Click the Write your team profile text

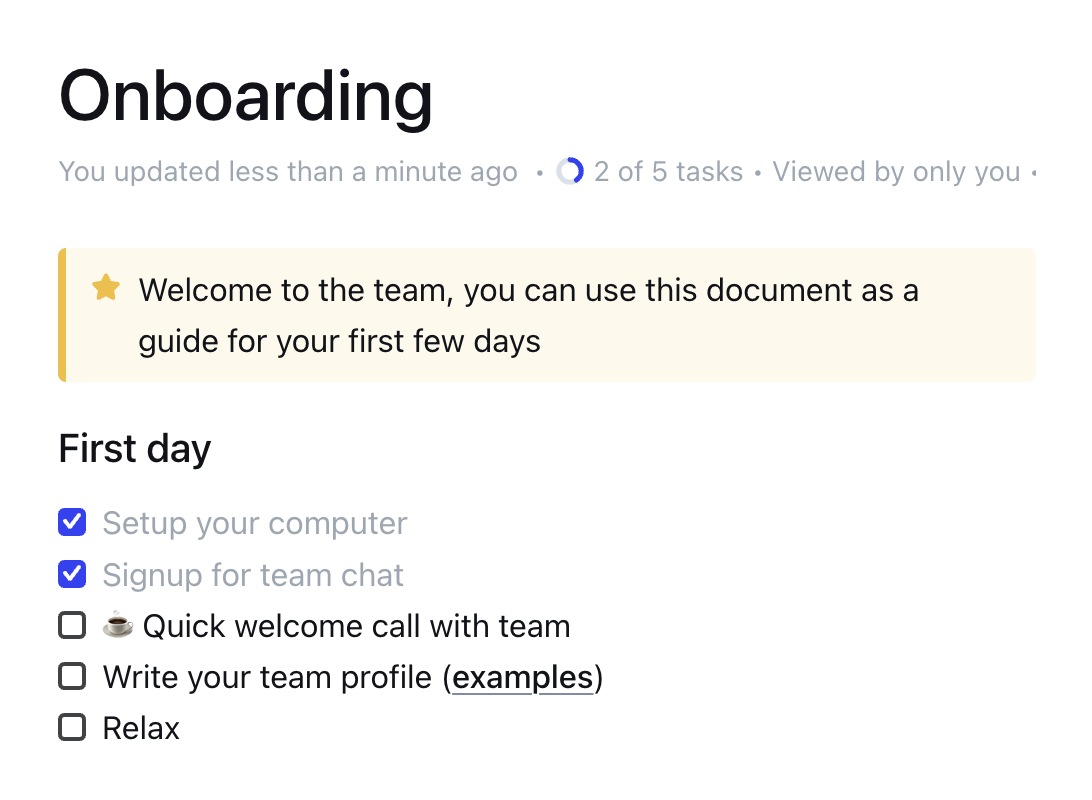267,677
